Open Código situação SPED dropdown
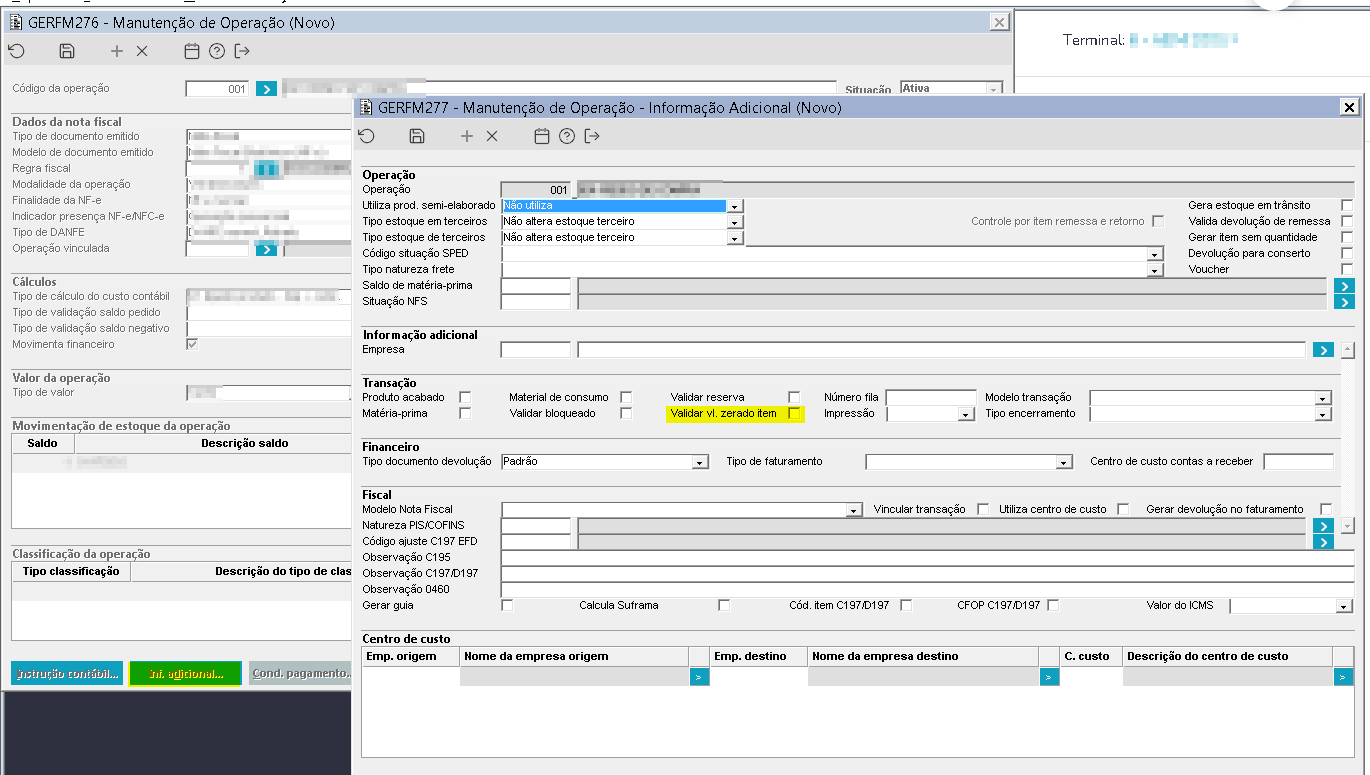Image resolution: width=1370 pixels, height=775 pixels. tap(1155, 254)
